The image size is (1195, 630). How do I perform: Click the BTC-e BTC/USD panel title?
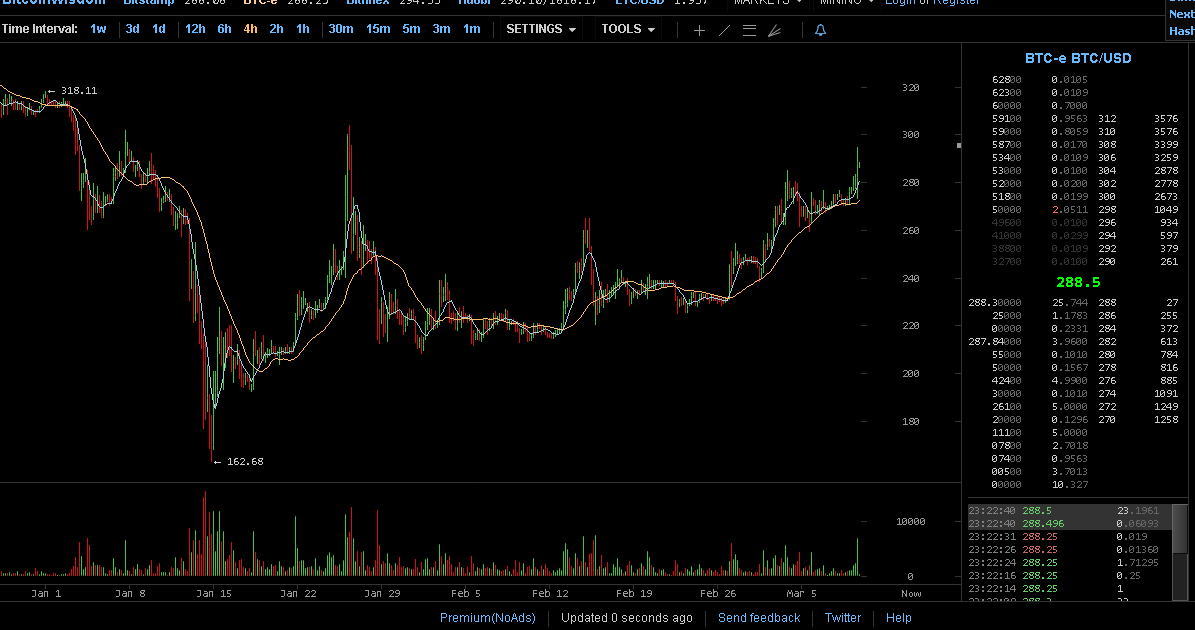[1078, 58]
